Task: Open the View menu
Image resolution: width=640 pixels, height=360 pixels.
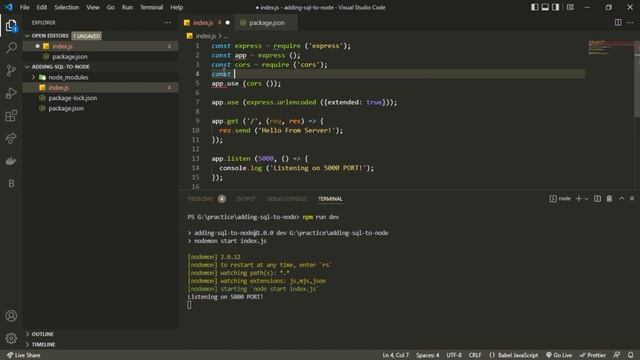Action: click(93, 7)
